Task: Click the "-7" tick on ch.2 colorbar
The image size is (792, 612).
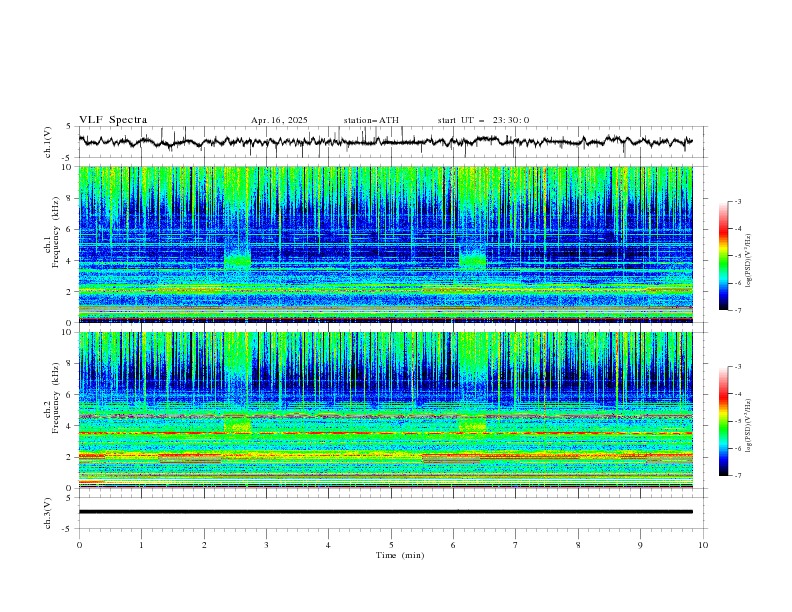Action: 737,475
